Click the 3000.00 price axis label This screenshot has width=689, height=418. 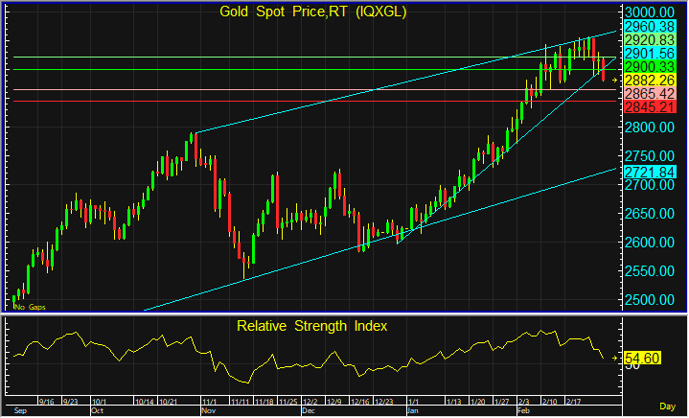point(648,11)
